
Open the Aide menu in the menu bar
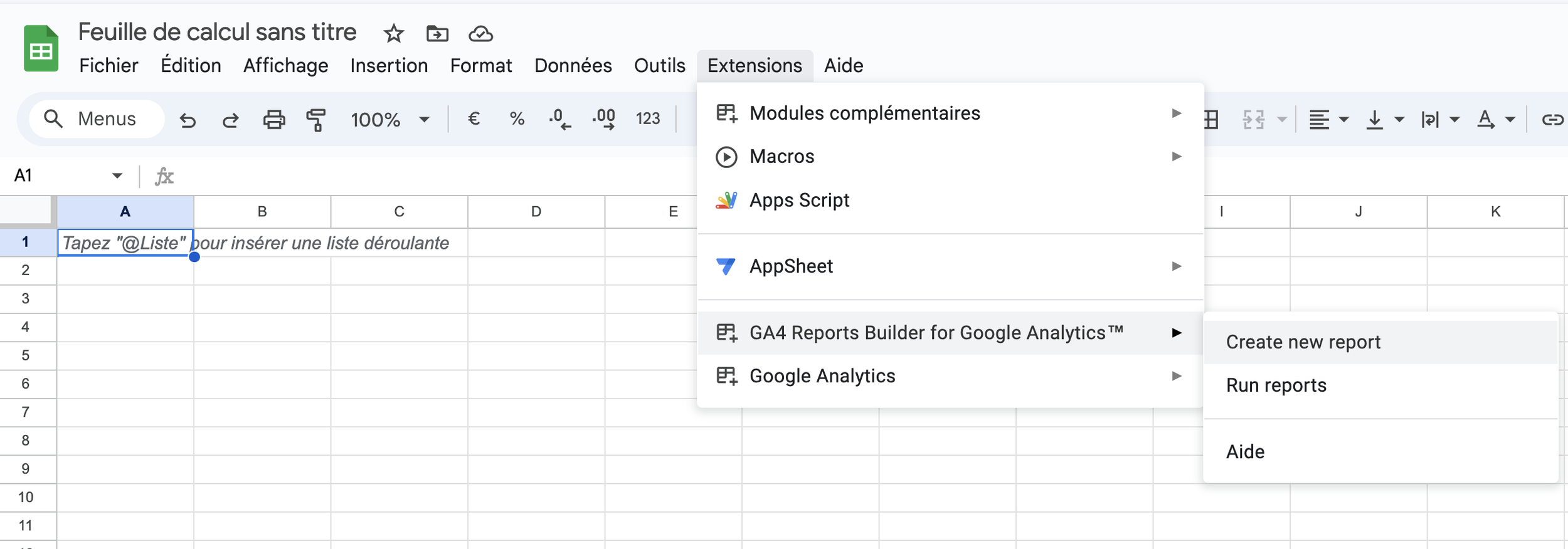(844, 66)
